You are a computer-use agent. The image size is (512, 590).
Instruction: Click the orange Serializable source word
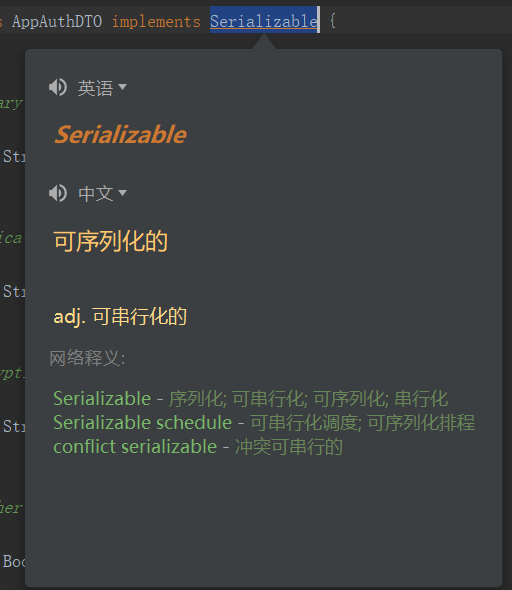click(x=120, y=135)
